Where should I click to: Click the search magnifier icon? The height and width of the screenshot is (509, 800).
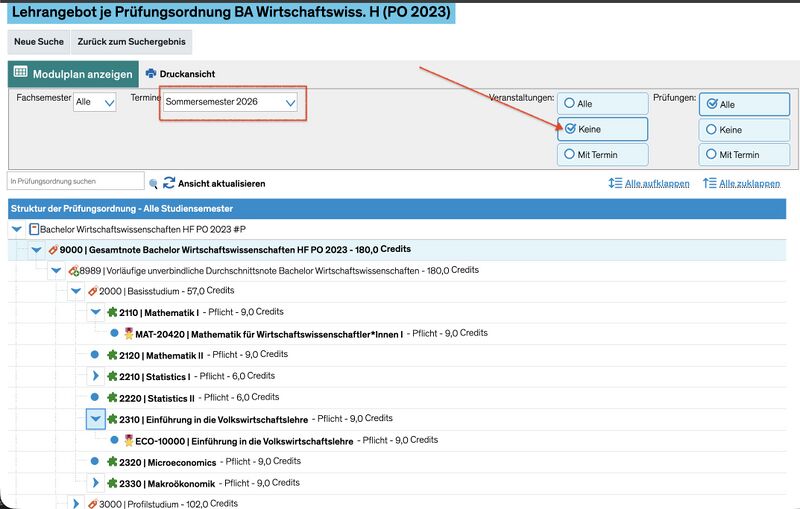click(153, 183)
